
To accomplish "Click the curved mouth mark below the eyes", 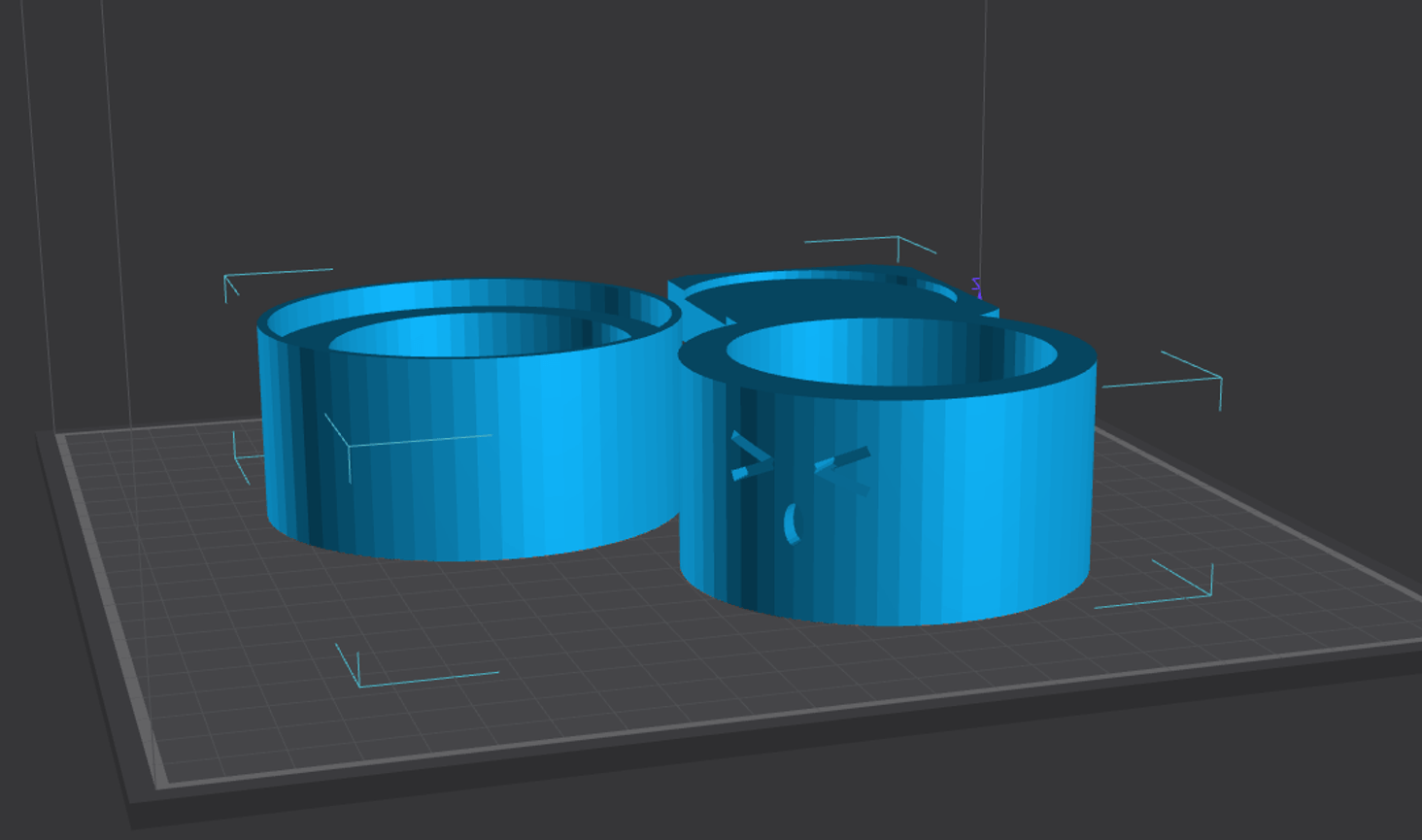I will pyautogui.click(x=792, y=523).
